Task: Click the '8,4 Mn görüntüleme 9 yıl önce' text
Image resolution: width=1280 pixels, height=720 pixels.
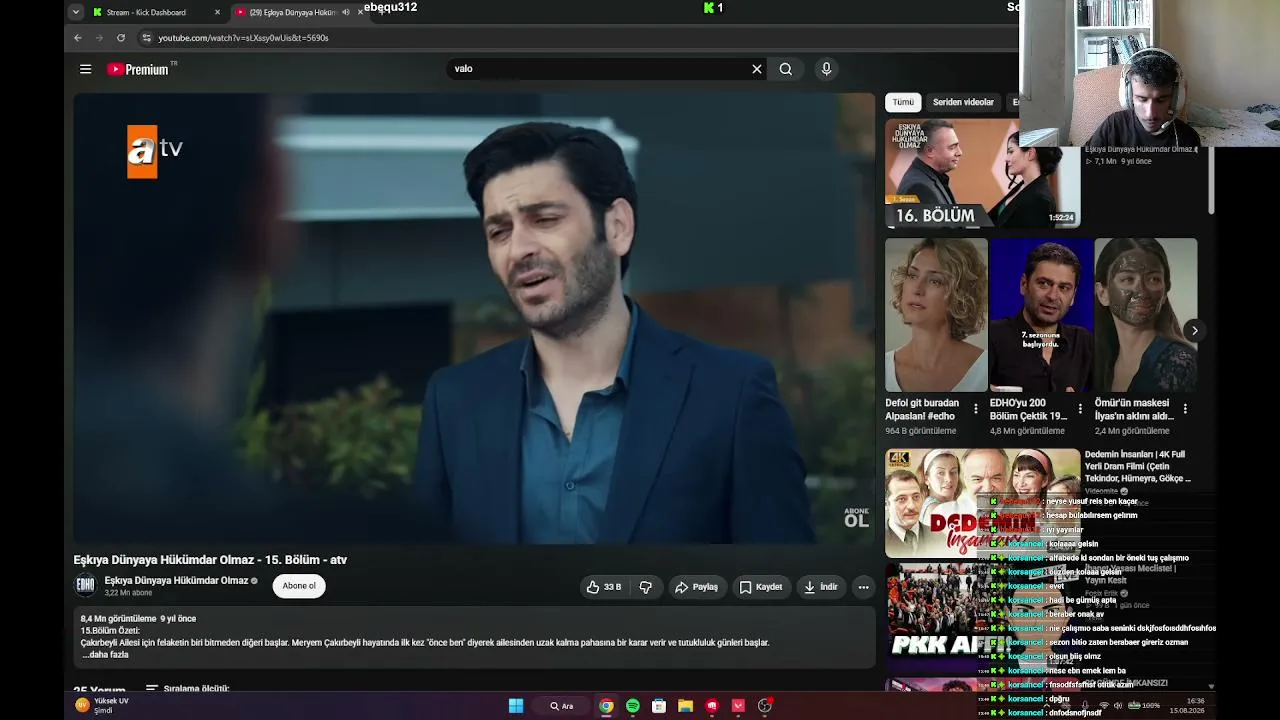Action: point(138,619)
